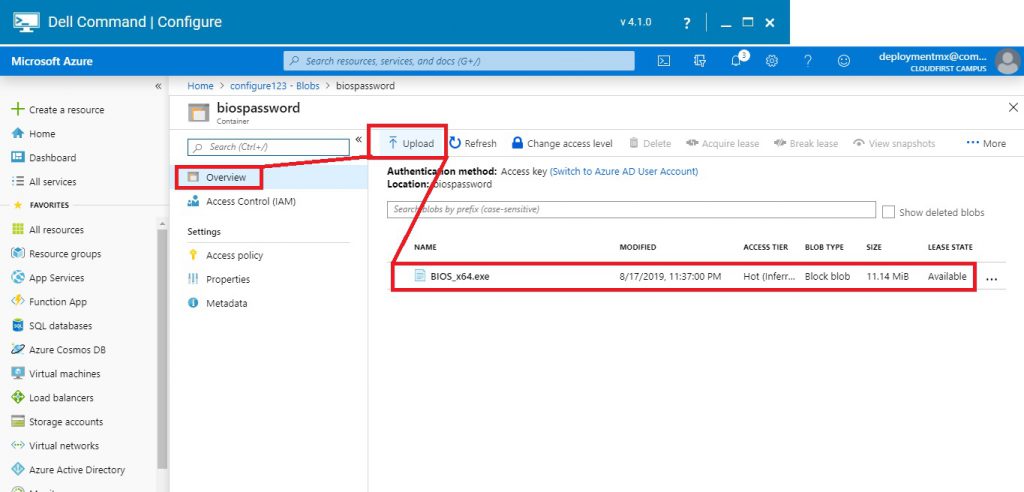Open the help question mark in Azure header
The height and width of the screenshot is (492, 1024).
tap(808, 61)
